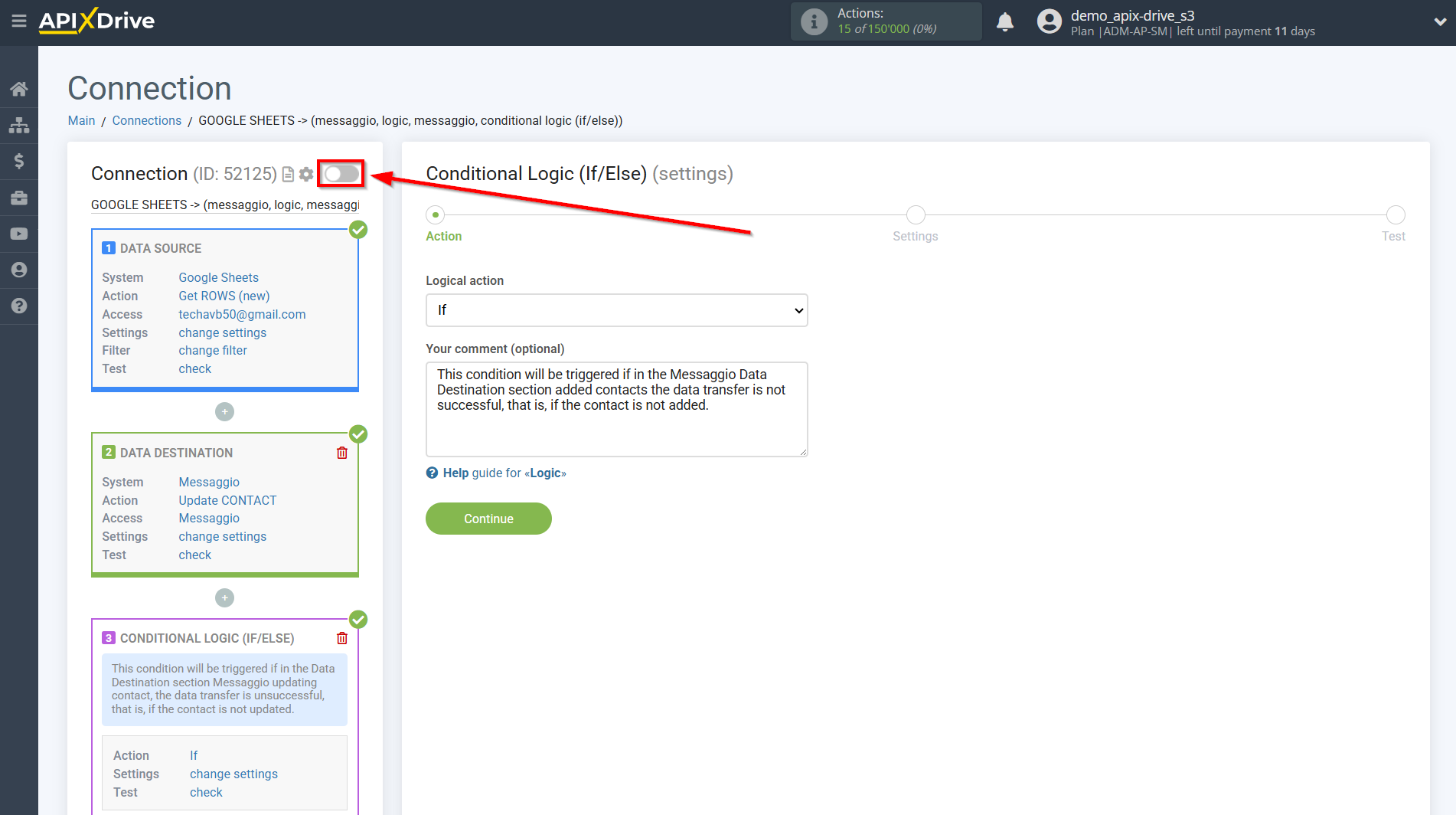
Task: Click the Continue button
Action: pyautogui.click(x=488, y=519)
